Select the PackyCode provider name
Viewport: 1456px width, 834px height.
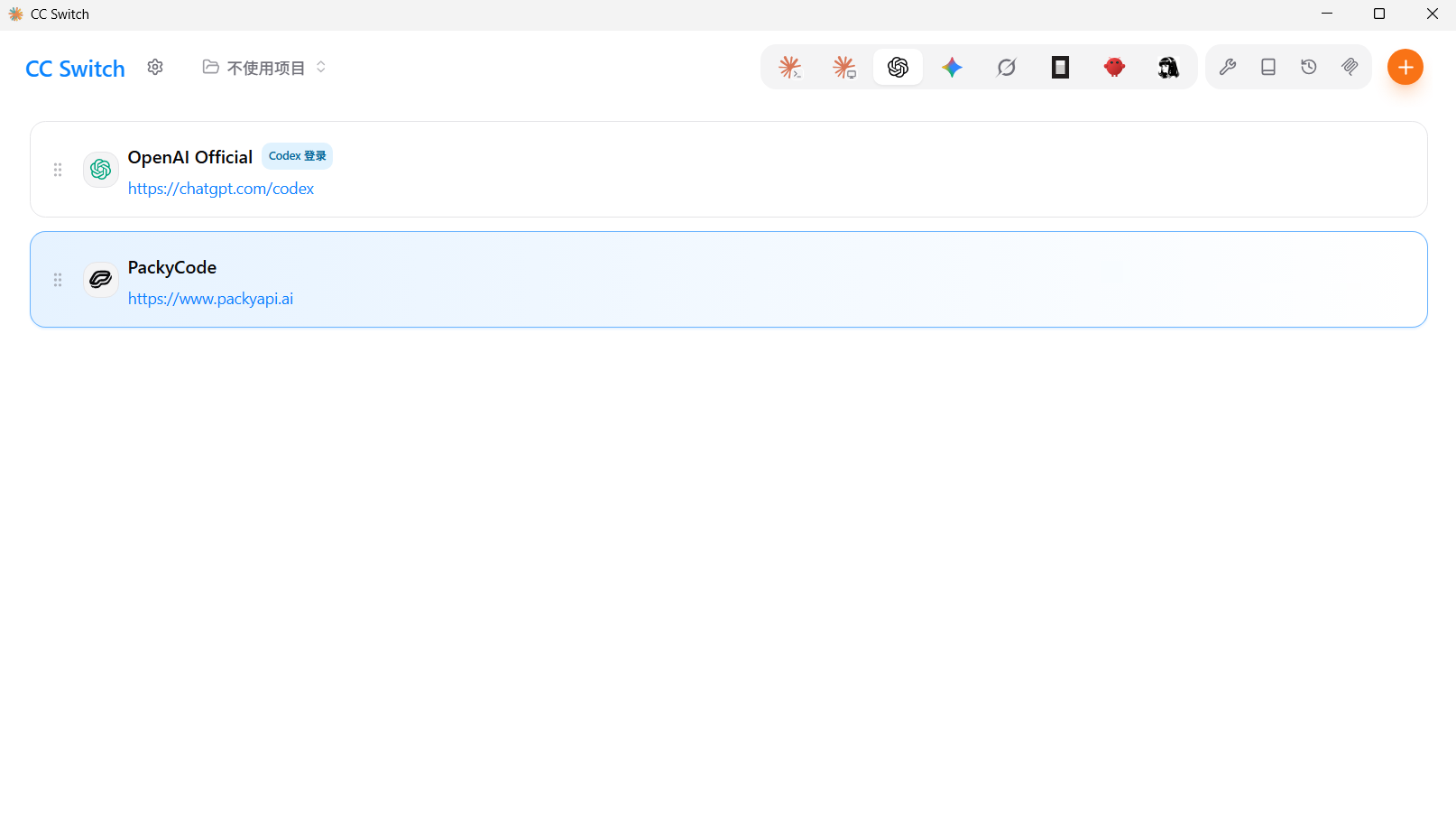click(172, 267)
